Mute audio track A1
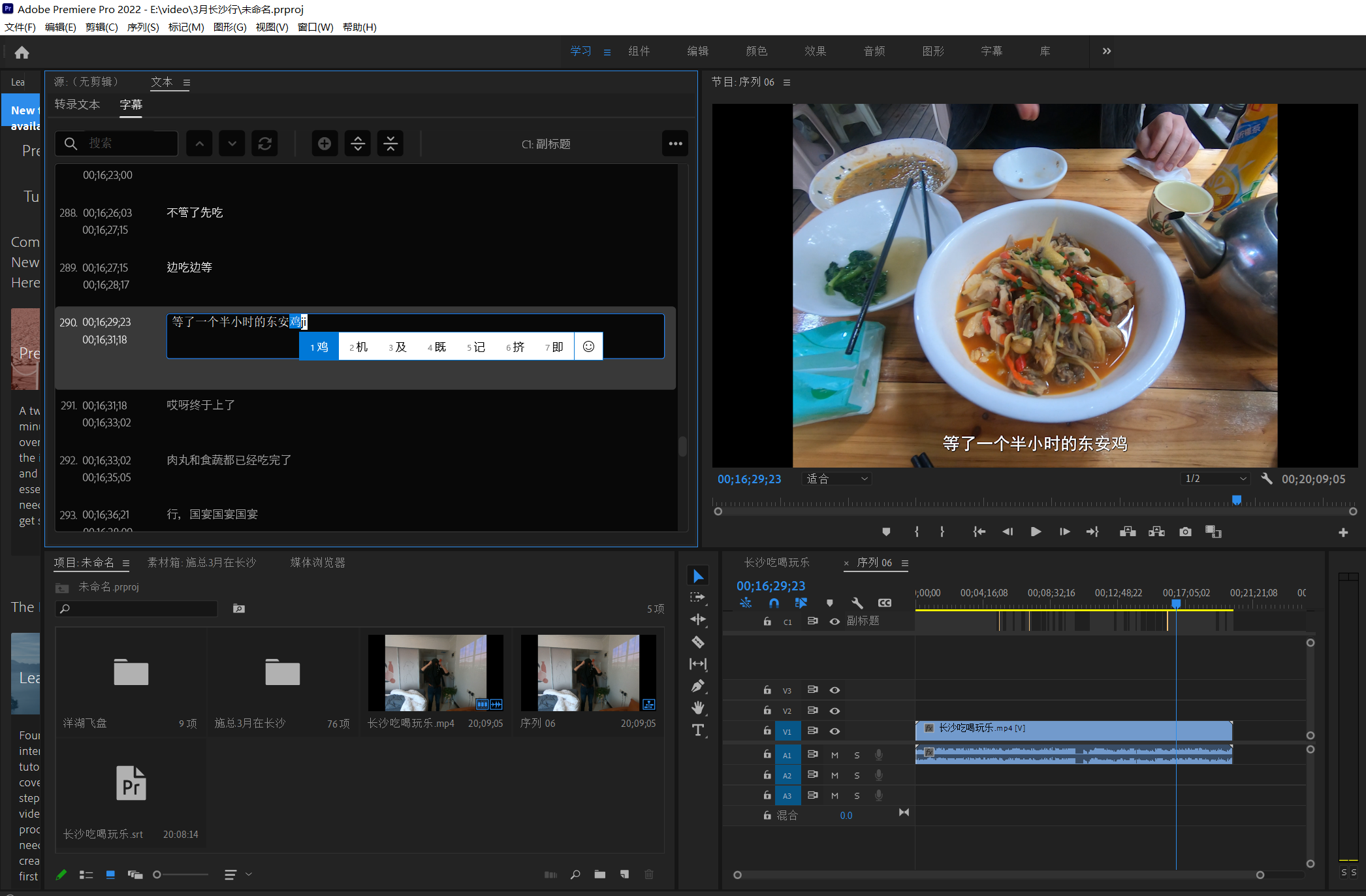 [834, 755]
